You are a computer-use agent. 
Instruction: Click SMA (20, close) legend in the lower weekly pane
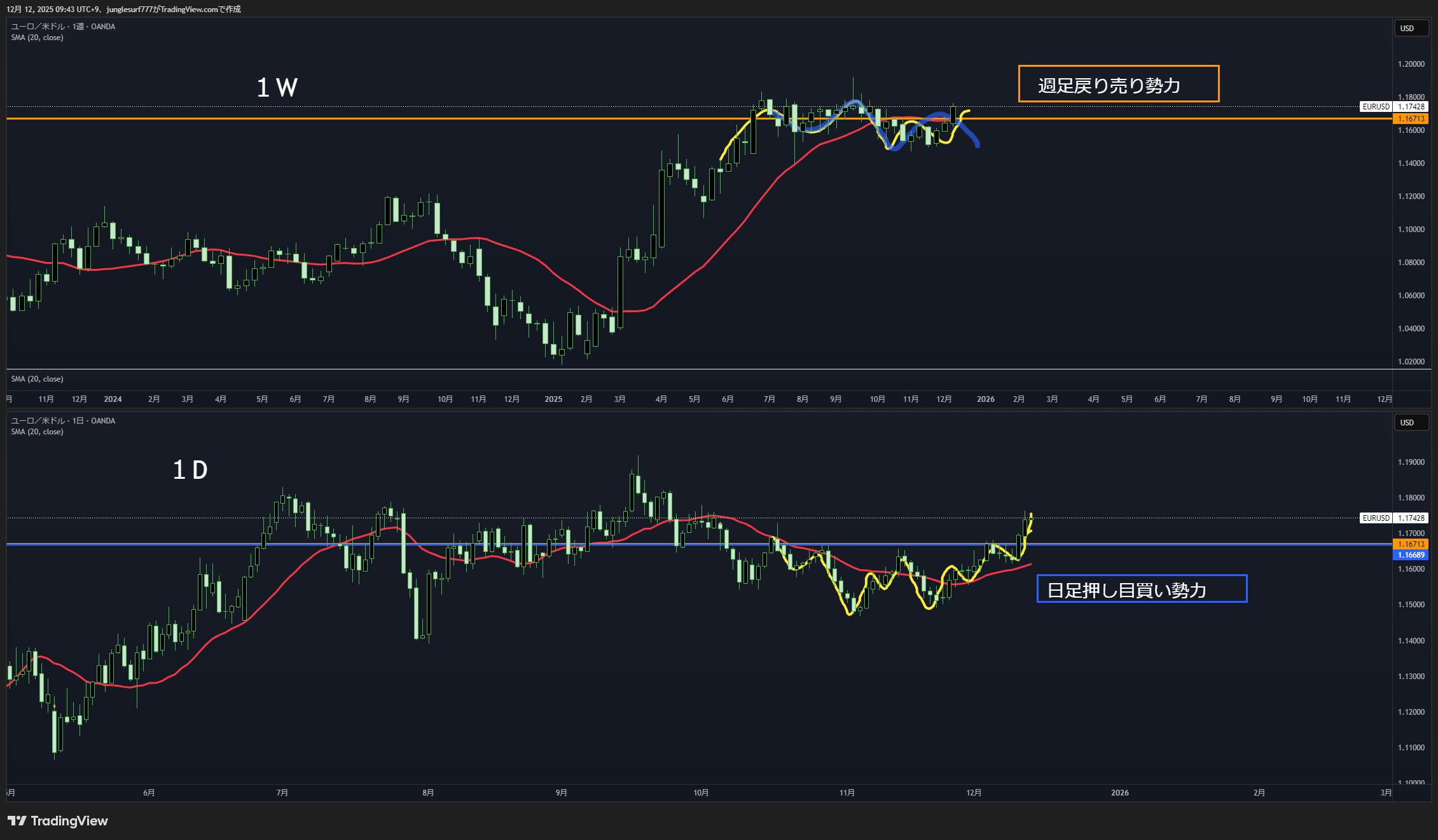37,379
